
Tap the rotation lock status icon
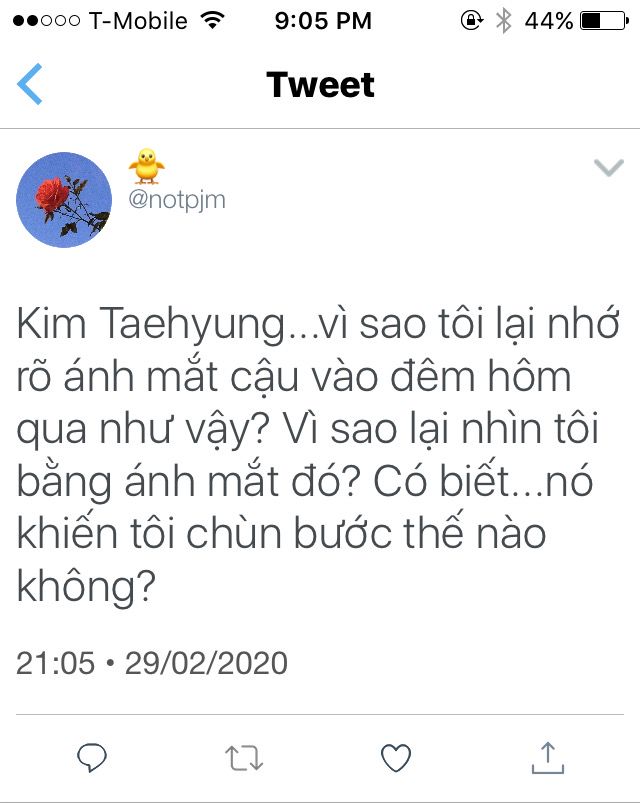point(472,20)
